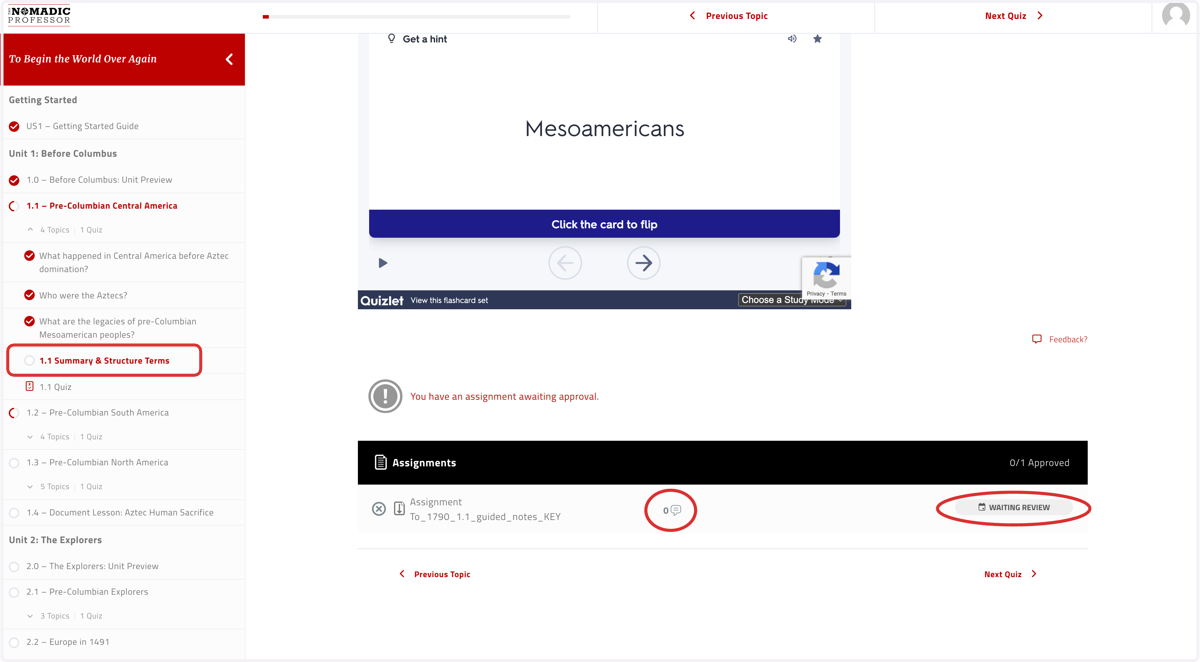Click bottom Previous Topic left chevron
Screen dimensions: 1200x662
[x=402, y=574]
